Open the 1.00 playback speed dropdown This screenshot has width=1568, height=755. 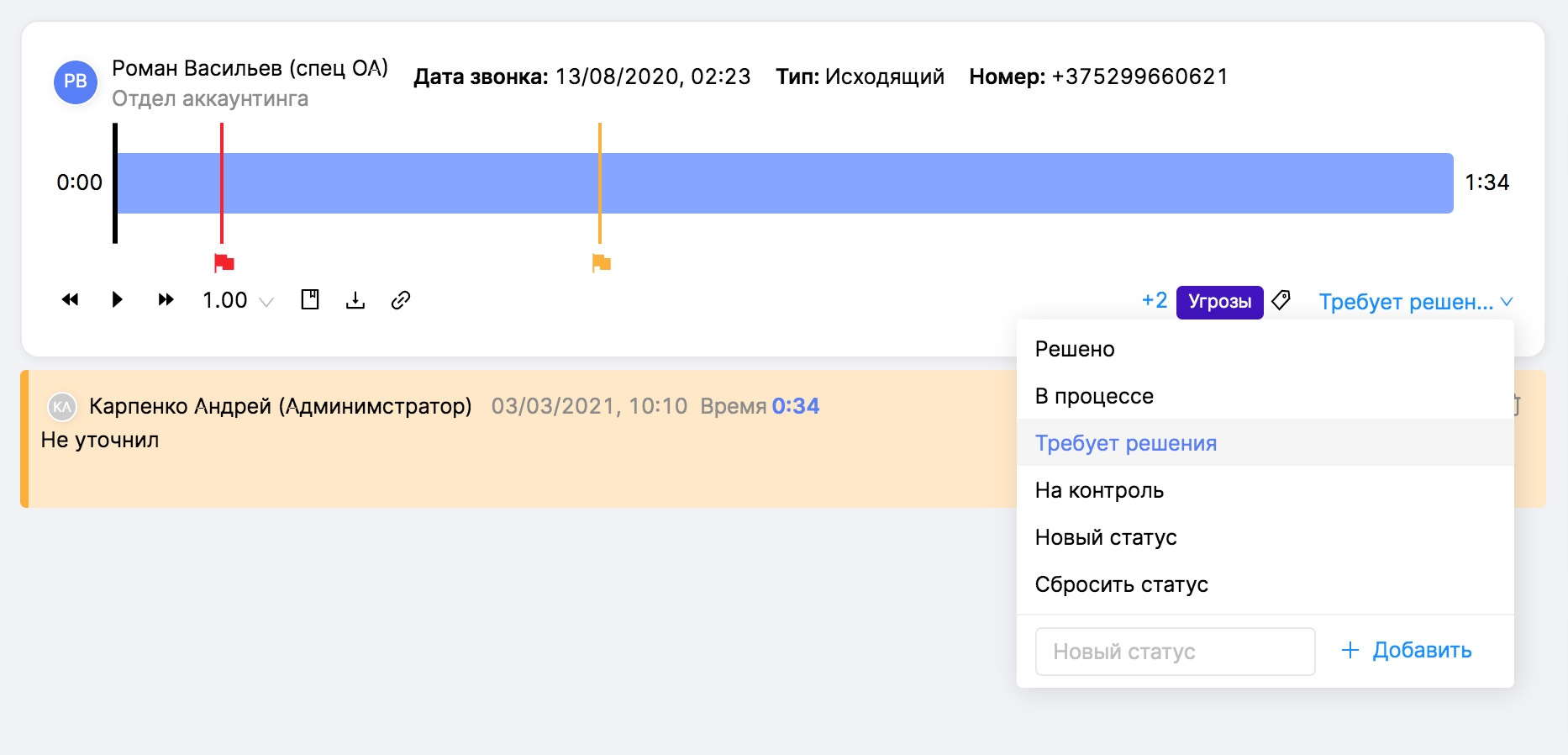(x=238, y=301)
